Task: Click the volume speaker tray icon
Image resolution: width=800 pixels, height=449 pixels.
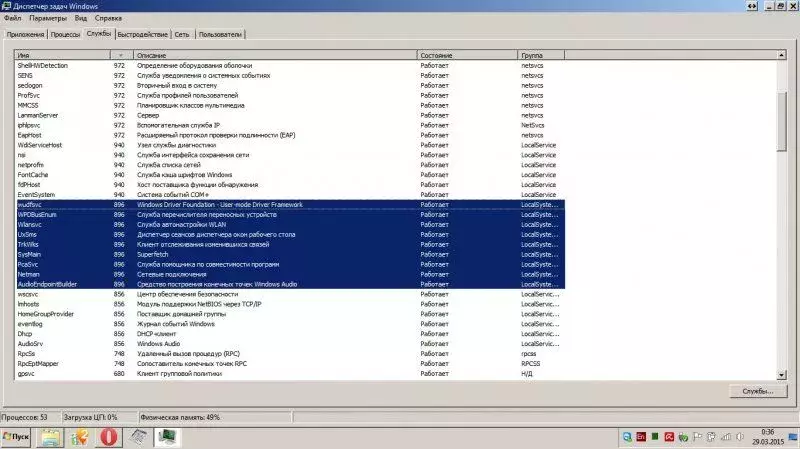Action: [740, 437]
